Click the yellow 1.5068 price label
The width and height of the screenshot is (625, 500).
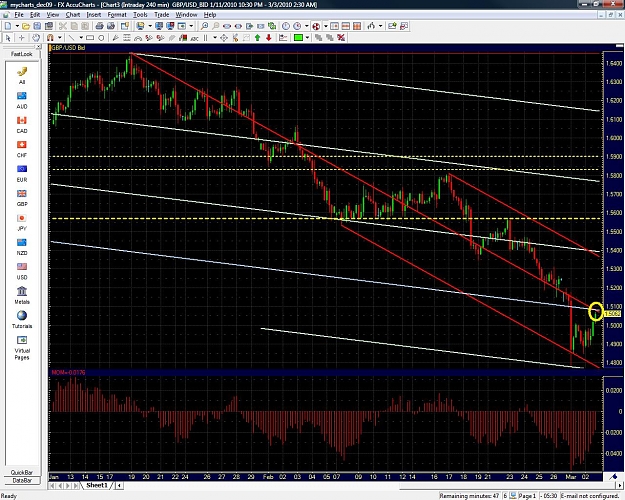click(x=613, y=314)
